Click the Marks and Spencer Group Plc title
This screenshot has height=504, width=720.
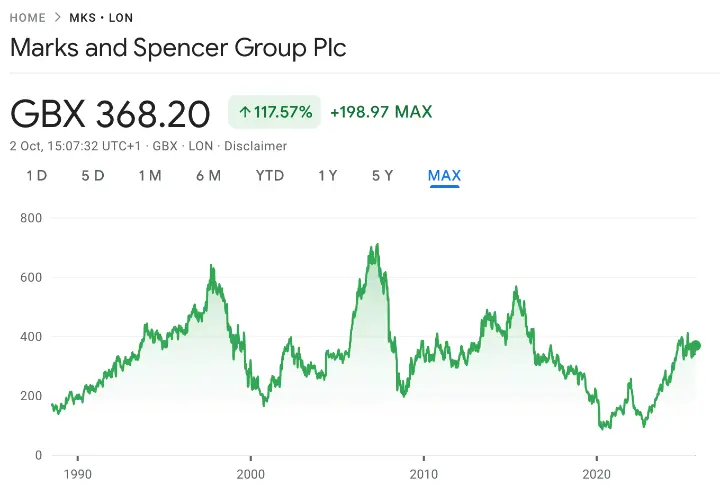coord(179,48)
